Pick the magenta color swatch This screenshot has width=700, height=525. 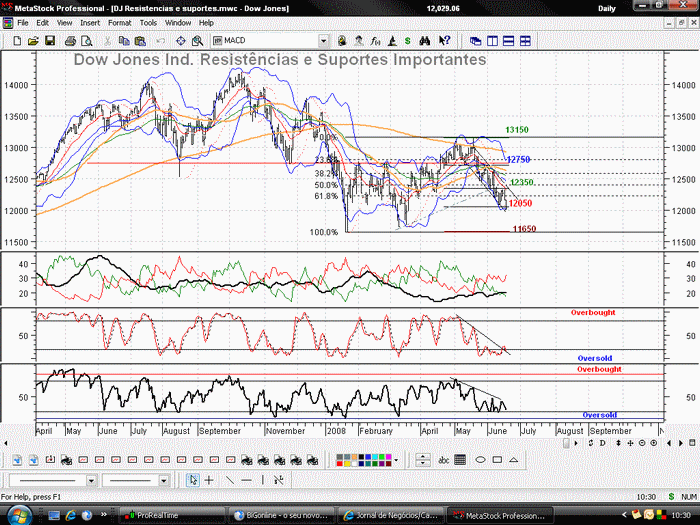click(388, 457)
